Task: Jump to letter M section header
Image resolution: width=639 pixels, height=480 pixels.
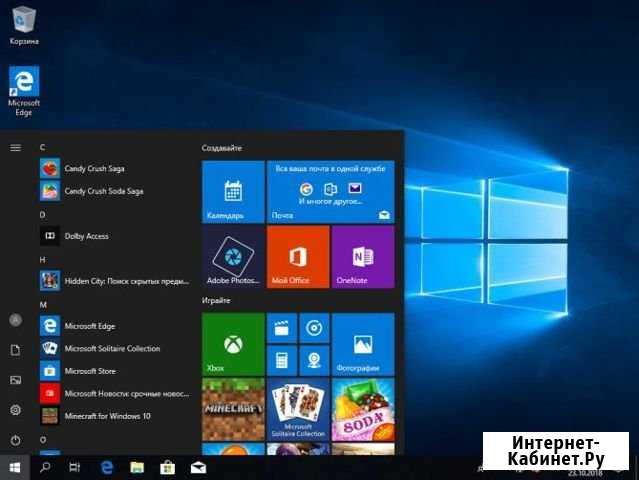Action: [x=43, y=305]
